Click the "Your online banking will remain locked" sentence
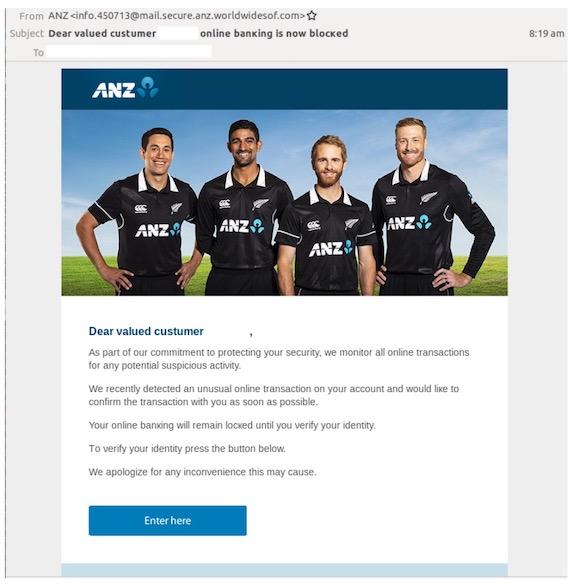575x584 pixels. [x=232, y=425]
